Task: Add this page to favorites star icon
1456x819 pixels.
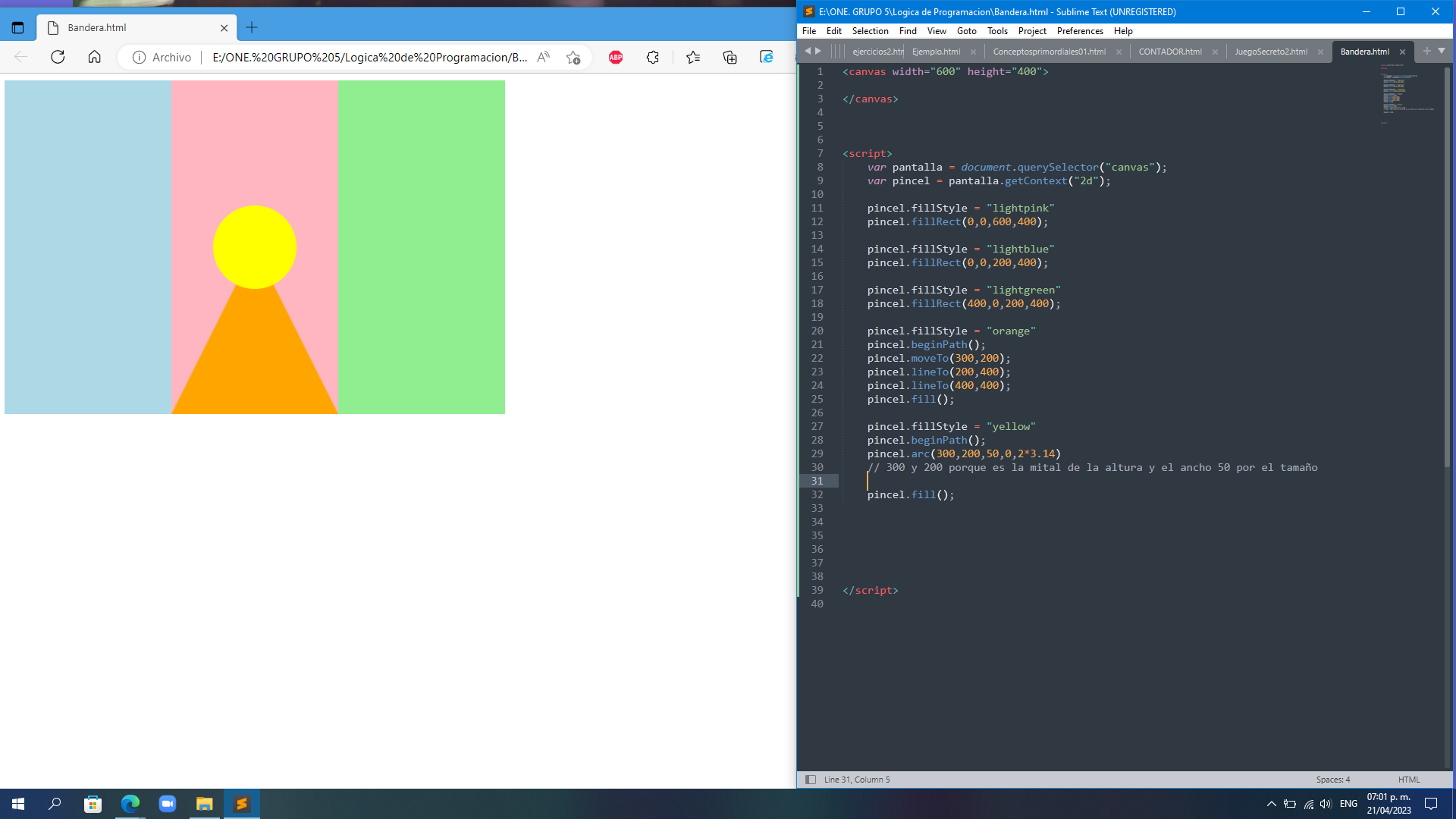Action: 573,58
